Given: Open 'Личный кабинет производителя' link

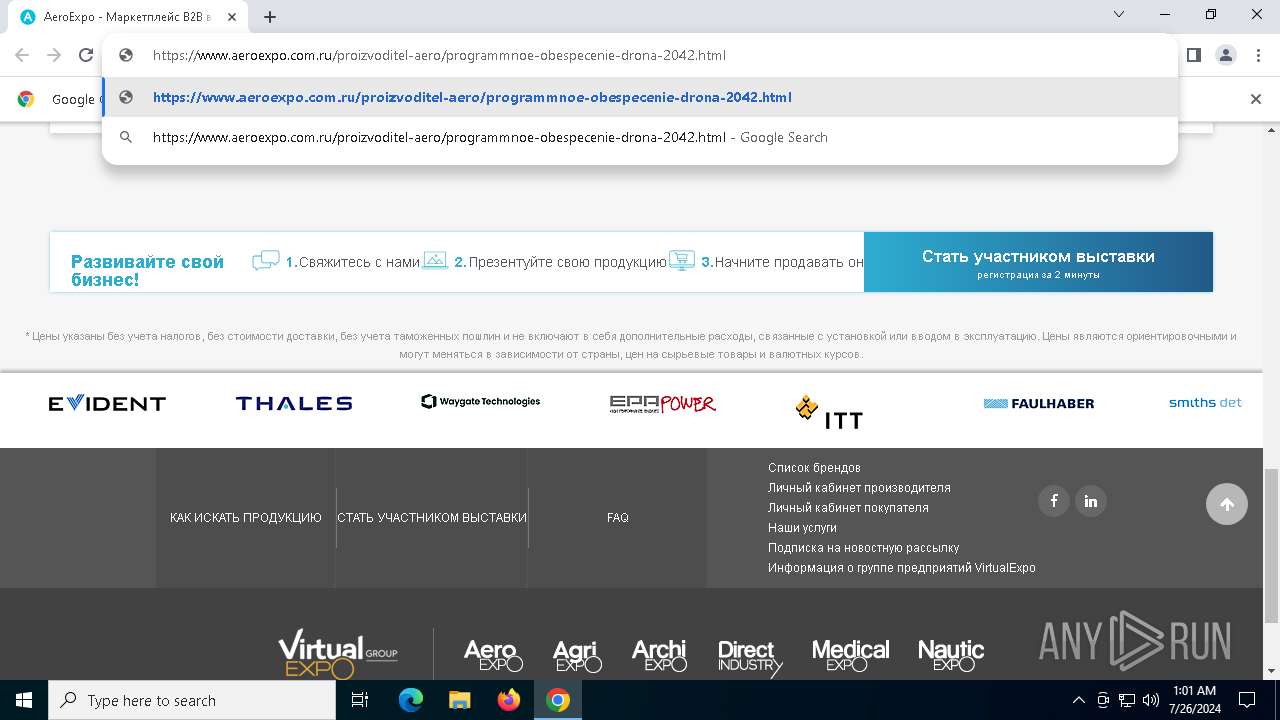Looking at the screenshot, I should (x=859, y=488).
